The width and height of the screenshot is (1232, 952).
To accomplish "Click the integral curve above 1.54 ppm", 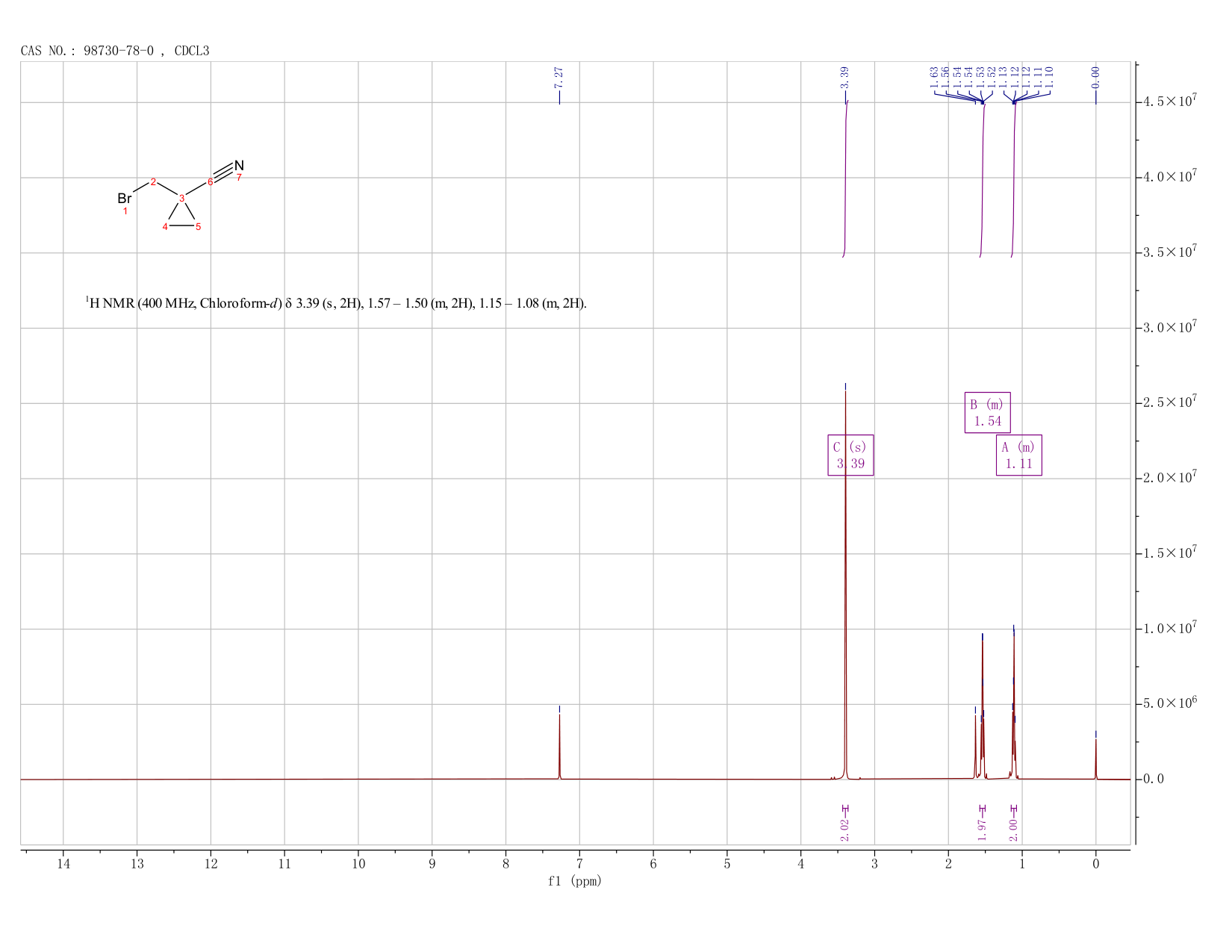I will pyautogui.click(x=983, y=181).
